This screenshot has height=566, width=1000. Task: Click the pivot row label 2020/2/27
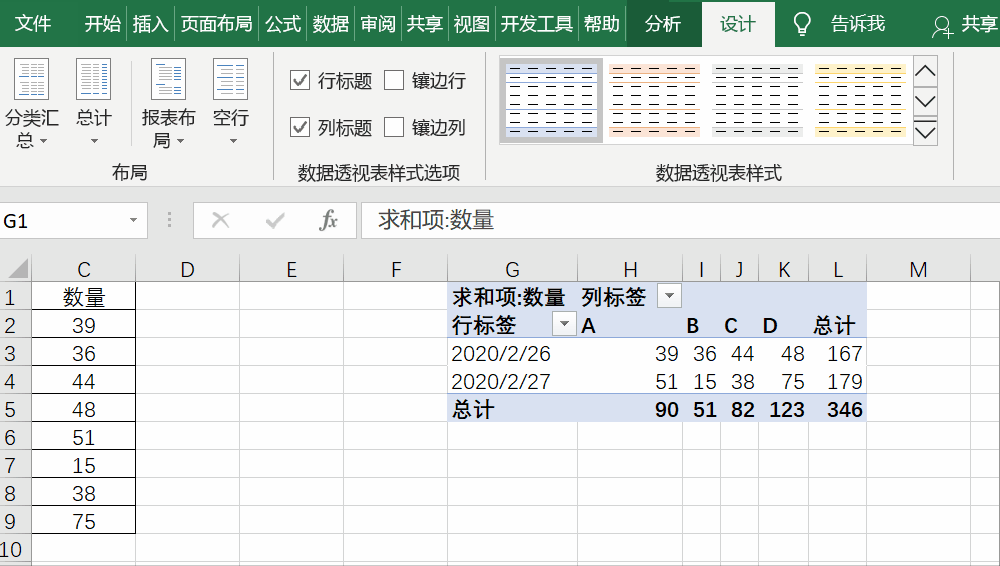(512, 381)
